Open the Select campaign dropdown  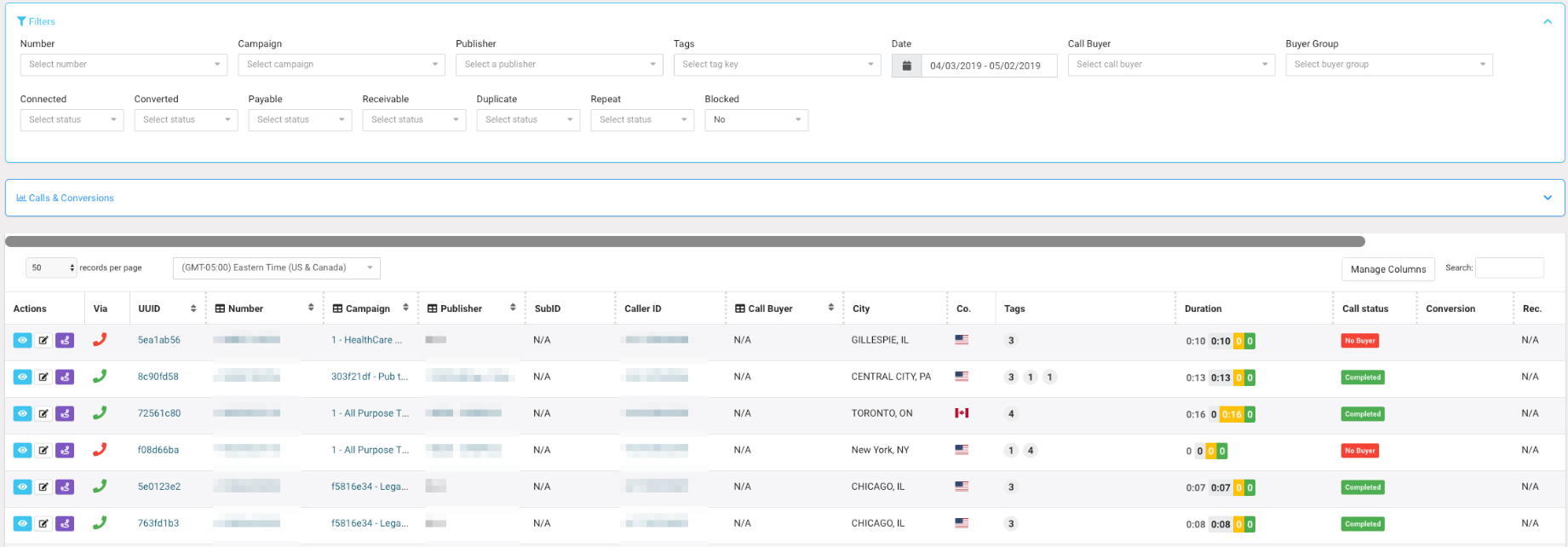(x=342, y=65)
